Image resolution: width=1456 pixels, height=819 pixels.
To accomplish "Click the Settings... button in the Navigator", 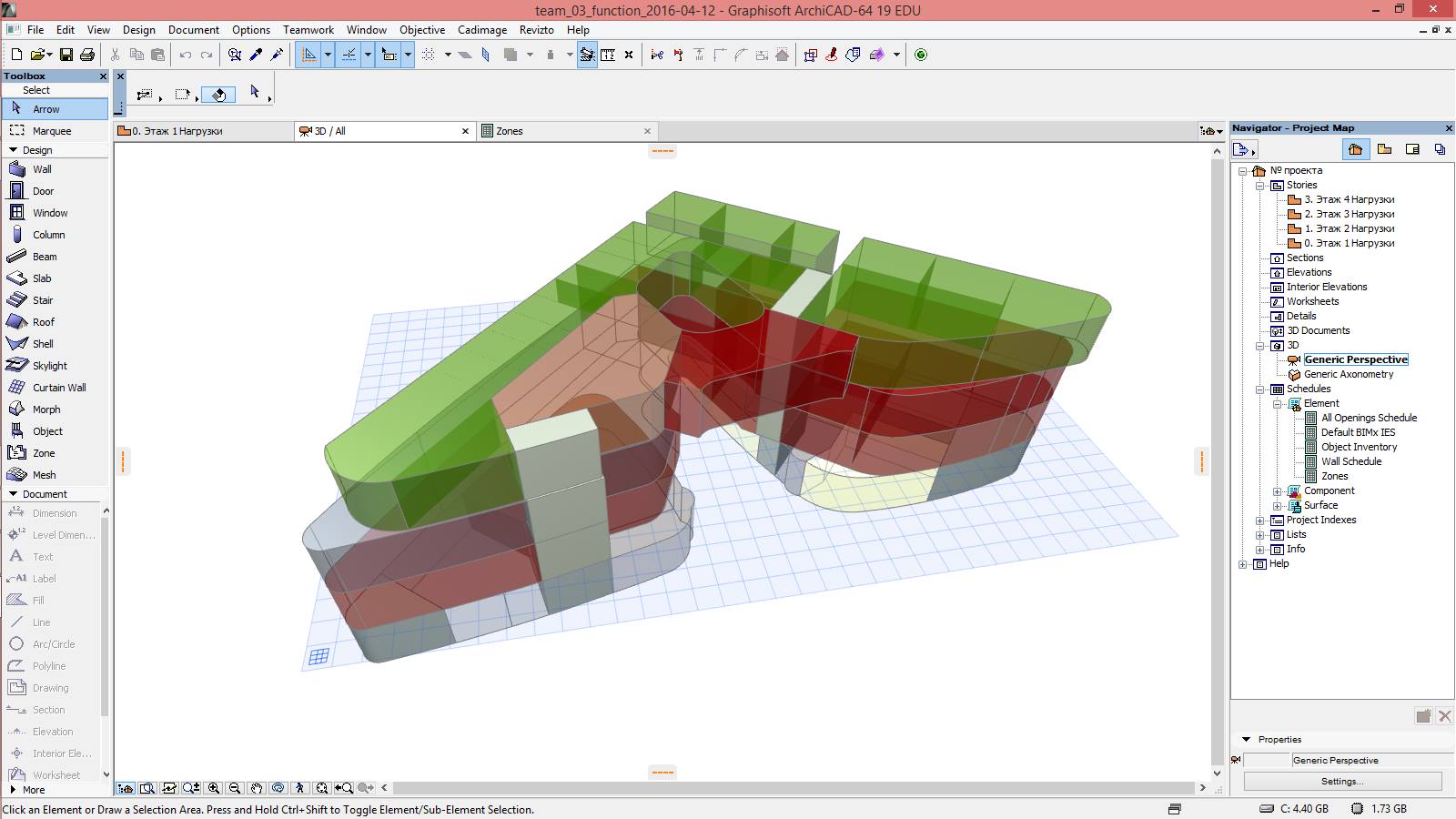I will pyautogui.click(x=1342, y=781).
